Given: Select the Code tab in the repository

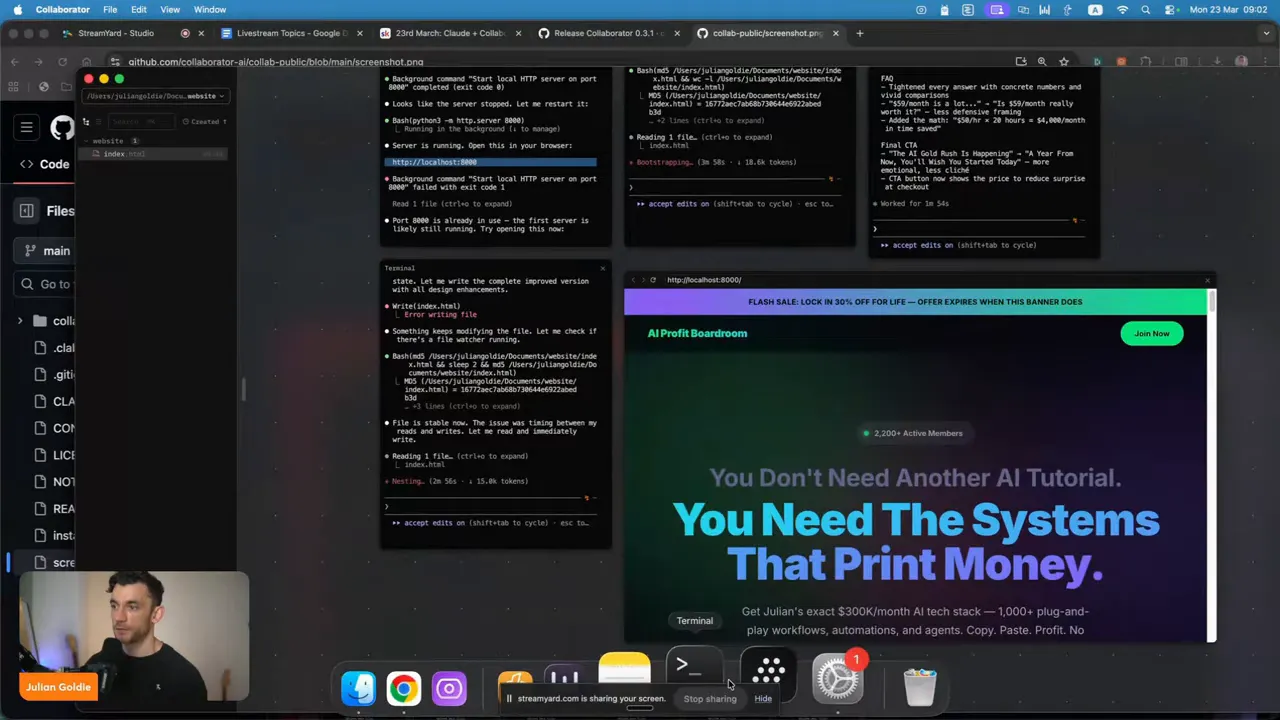Looking at the screenshot, I should (45, 165).
